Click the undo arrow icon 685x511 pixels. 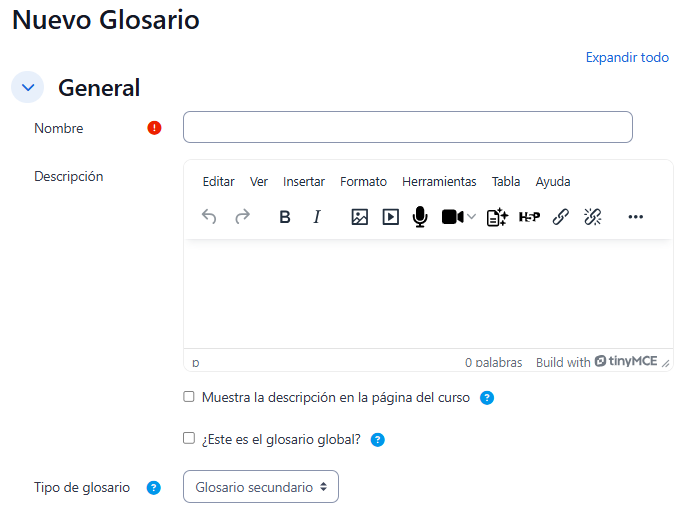pos(209,217)
